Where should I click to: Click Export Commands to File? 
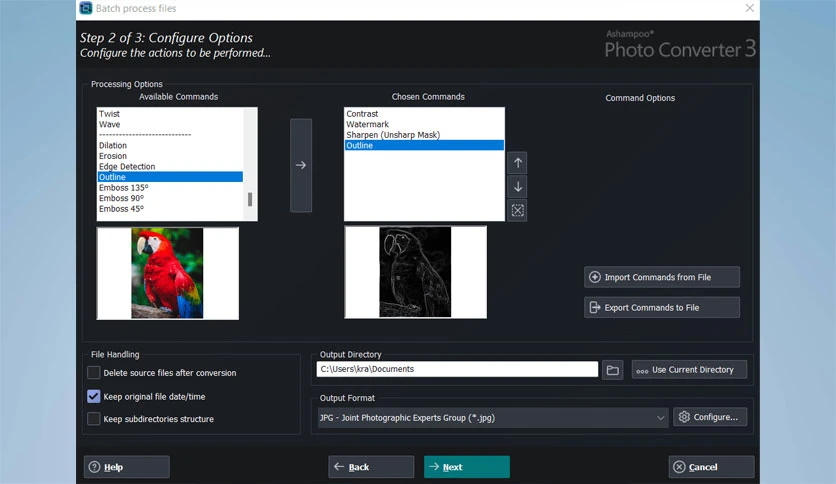tap(662, 308)
